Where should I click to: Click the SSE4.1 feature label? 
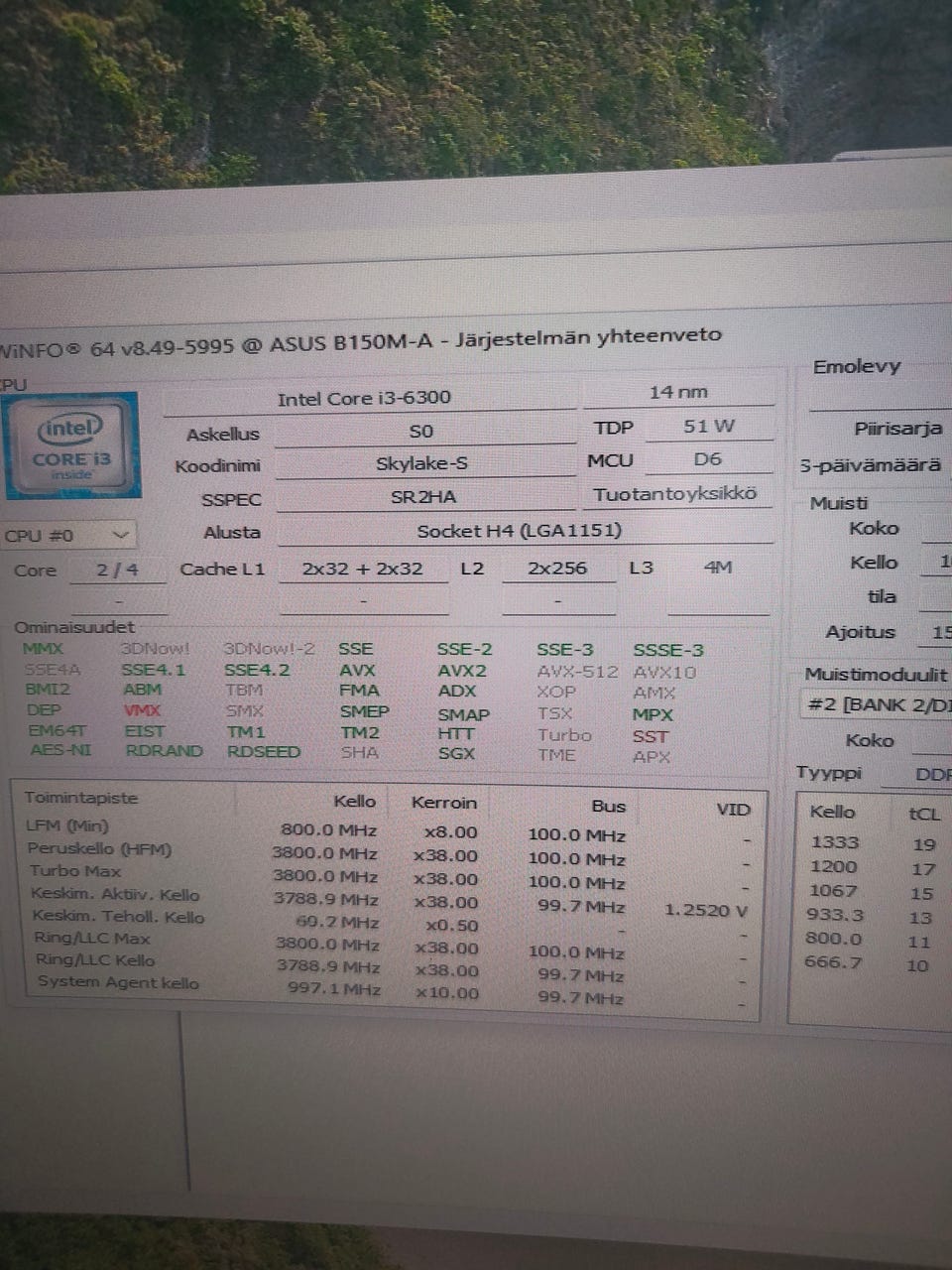pyautogui.click(x=154, y=670)
